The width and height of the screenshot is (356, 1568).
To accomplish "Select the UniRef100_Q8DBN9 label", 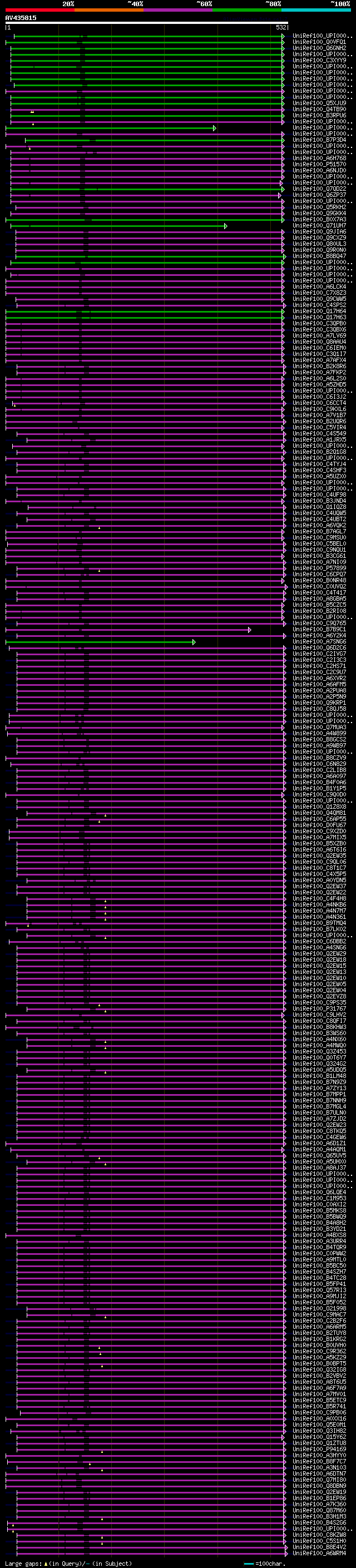I will [319, 1486].
